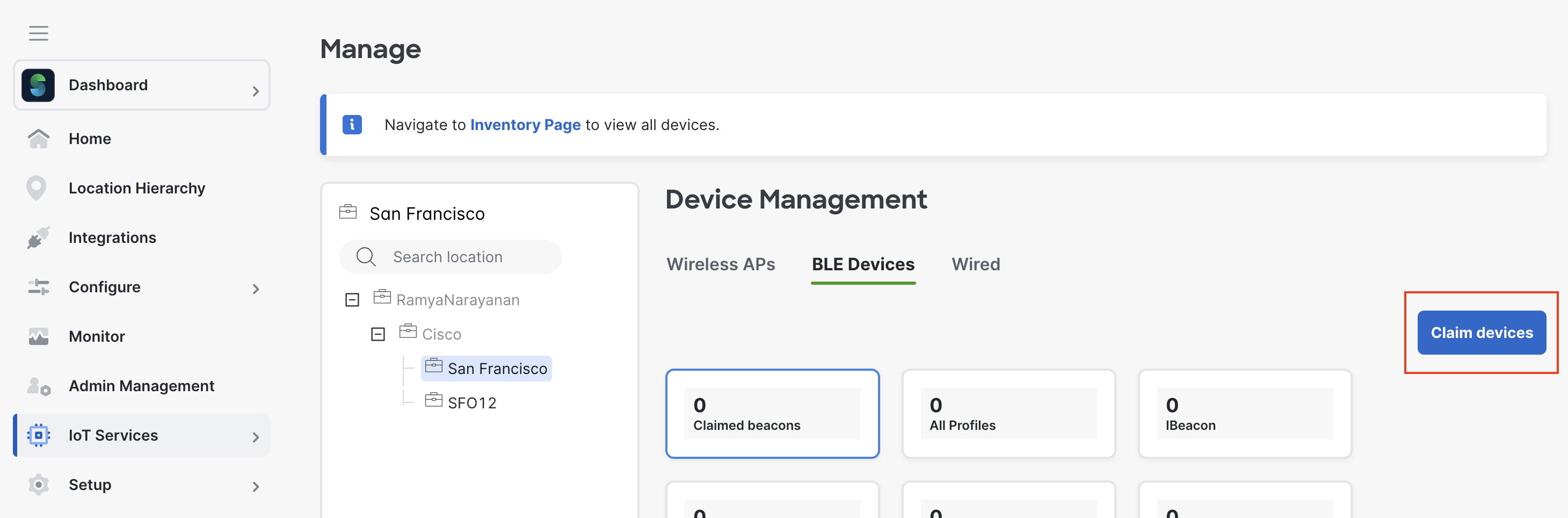Click the Integrations plug icon
Screen dimensions: 1568x518
click(38, 238)
